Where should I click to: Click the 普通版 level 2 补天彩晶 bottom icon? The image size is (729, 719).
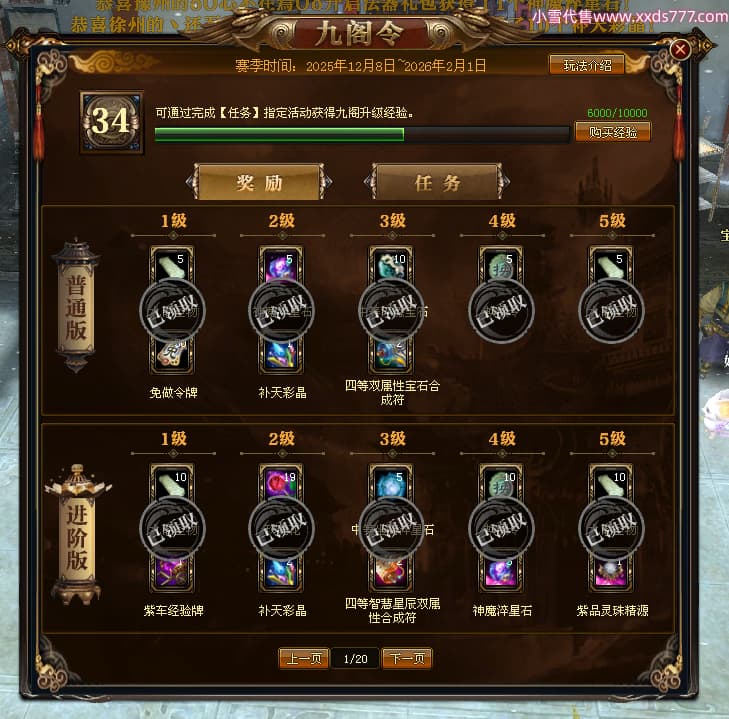tap(281, 355)
